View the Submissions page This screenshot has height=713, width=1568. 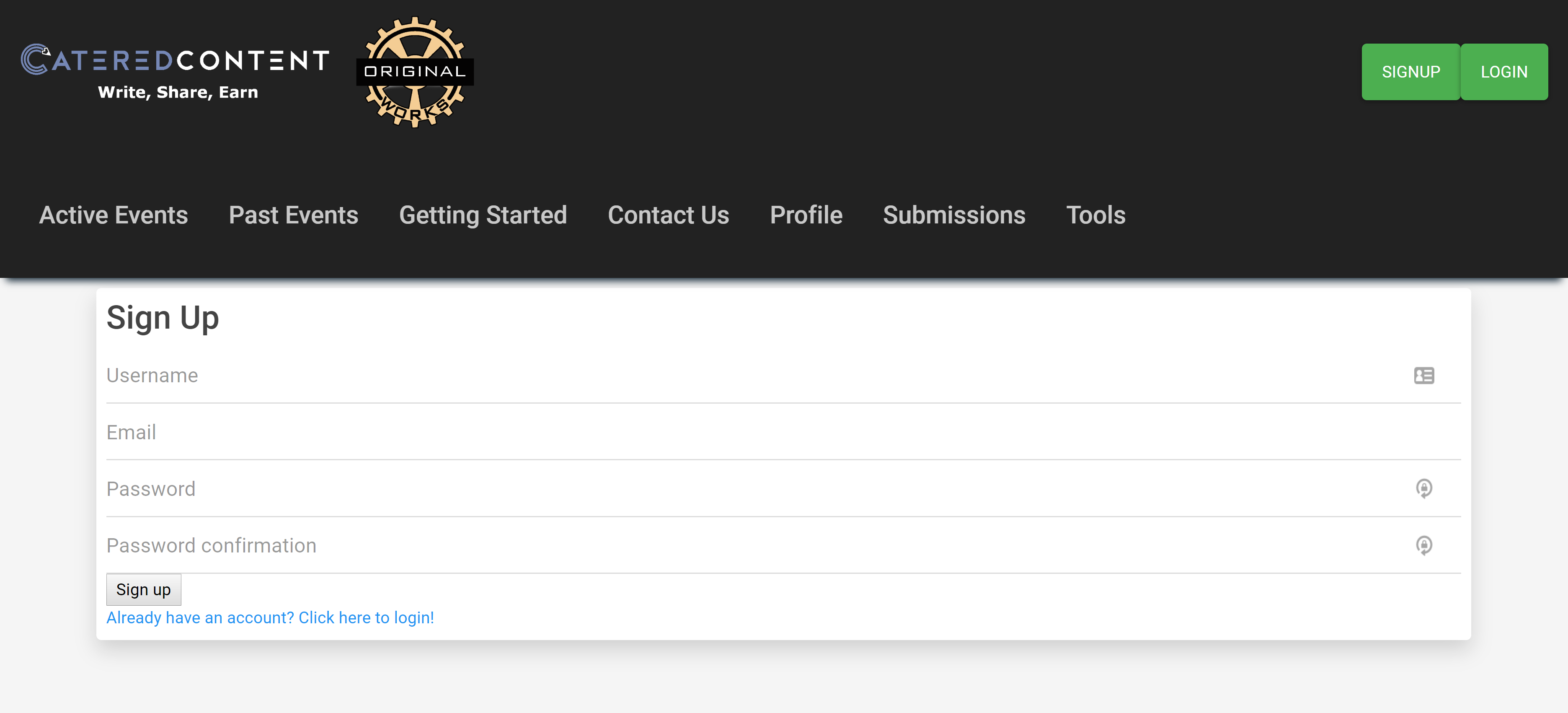point(954,215)
